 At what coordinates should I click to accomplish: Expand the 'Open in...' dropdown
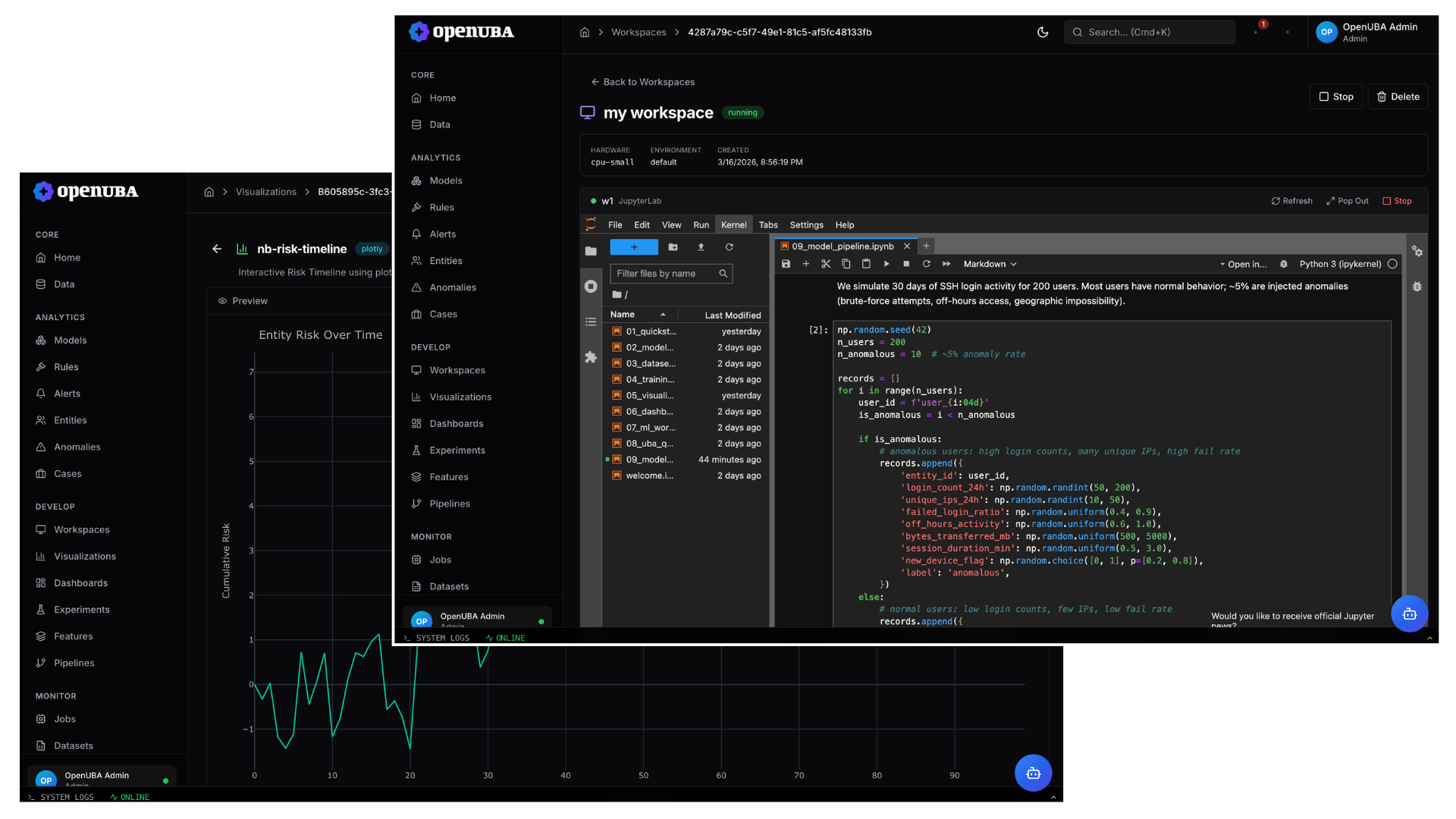[x=1244, y=264]
